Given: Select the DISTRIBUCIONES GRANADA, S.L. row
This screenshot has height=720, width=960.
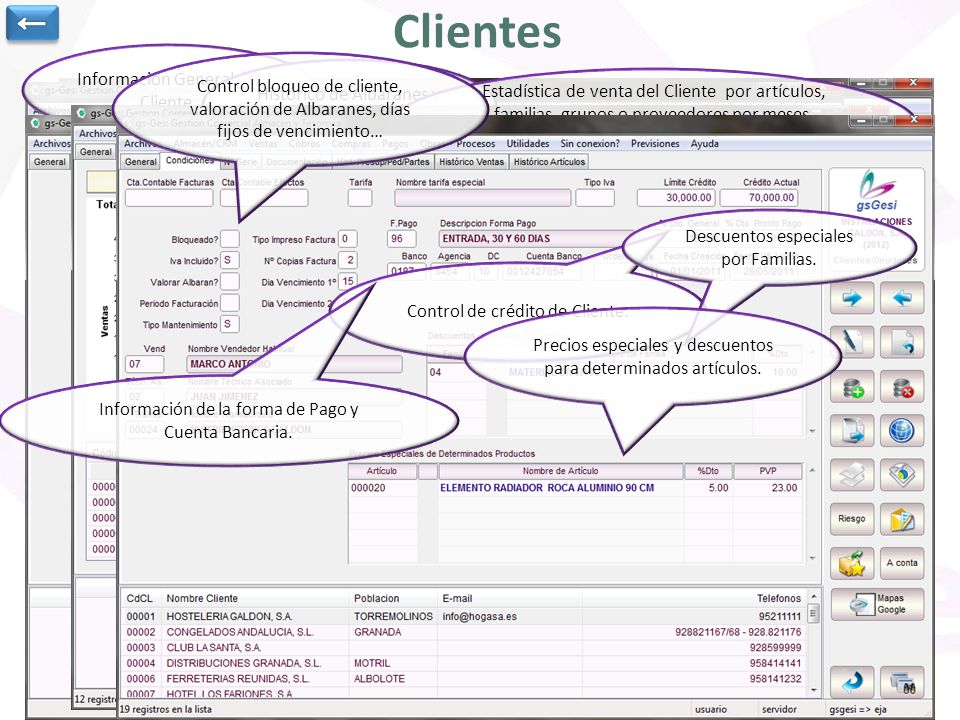Looking at the screenshot, I should click(x=464, y=663).
